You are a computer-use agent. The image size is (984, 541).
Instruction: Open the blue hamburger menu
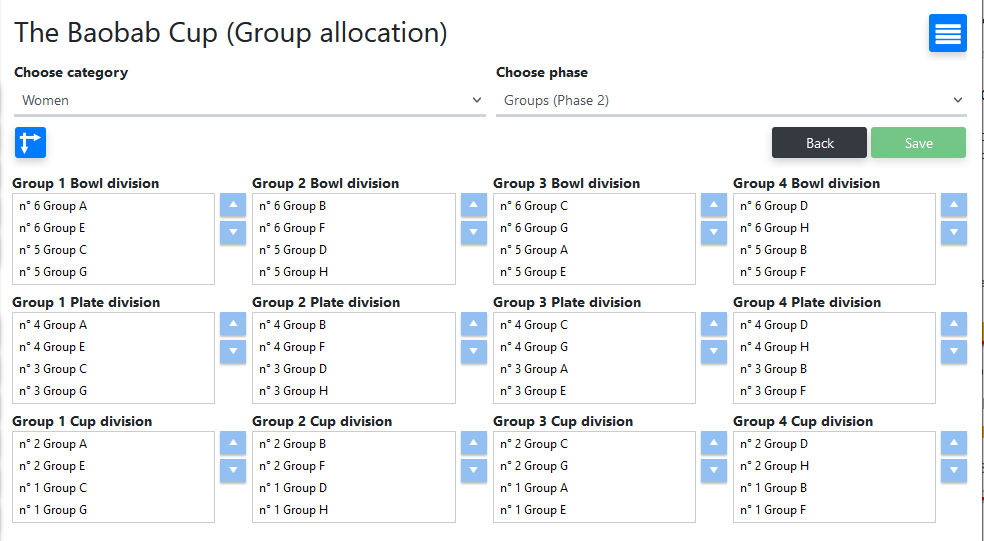tap(947, 33)
